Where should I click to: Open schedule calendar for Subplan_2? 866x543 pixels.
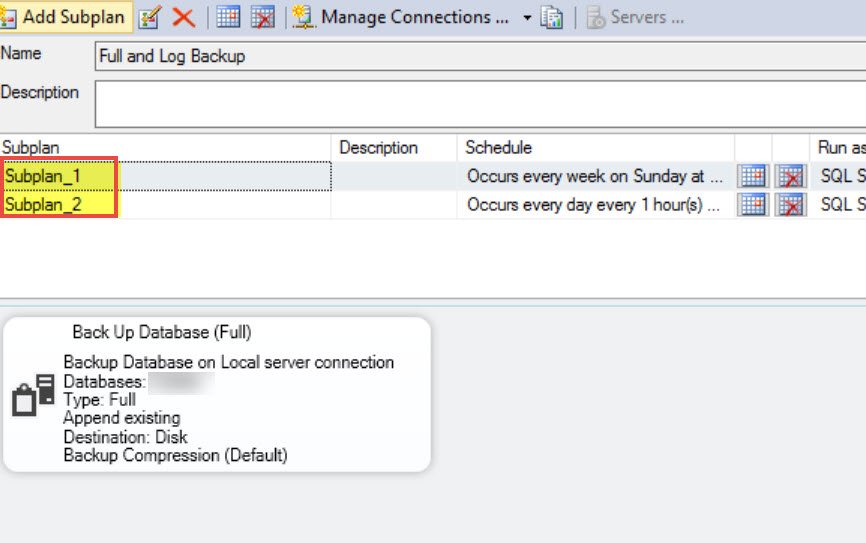point(753,205)
